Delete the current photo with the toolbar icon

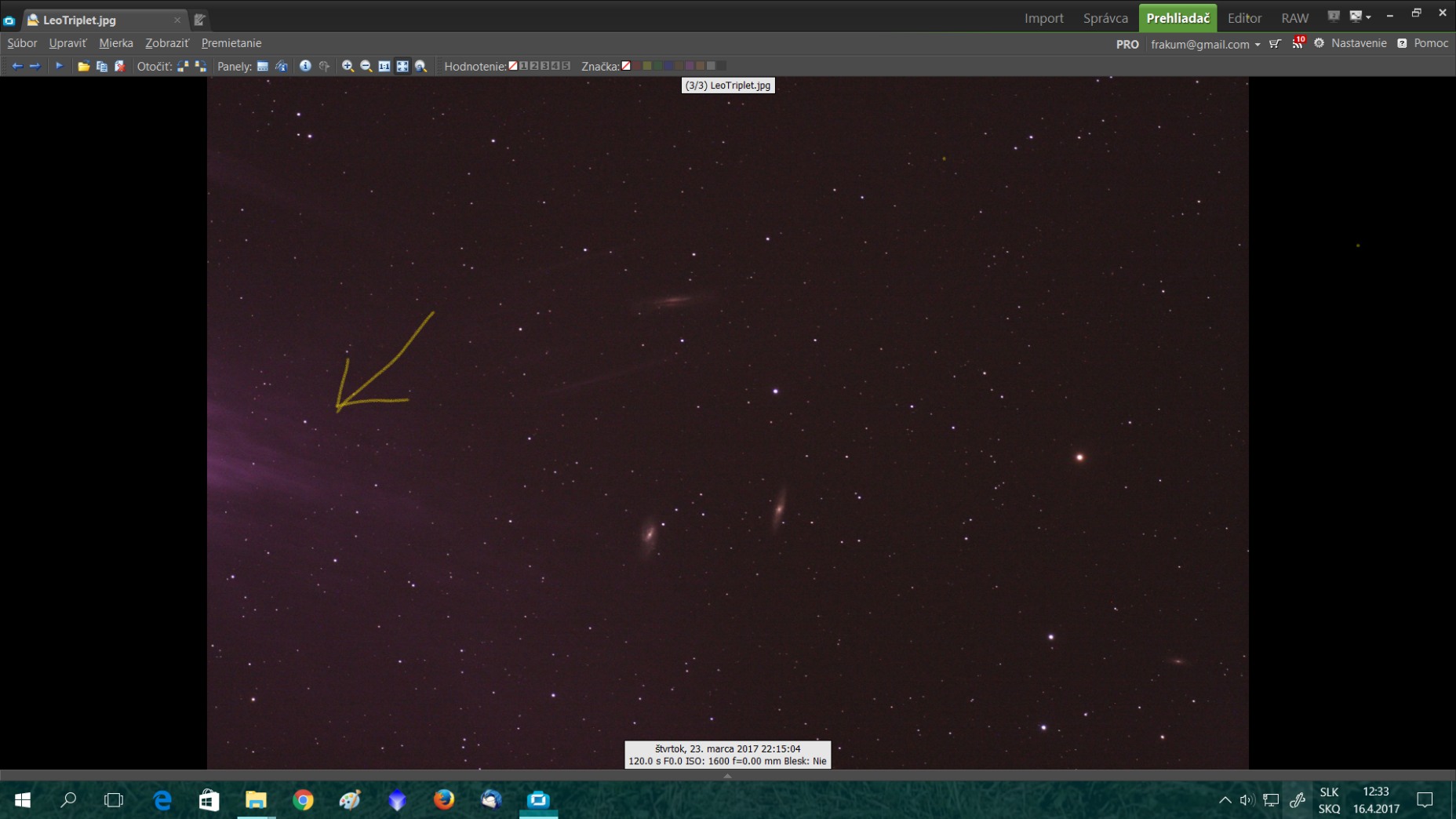tap(120, 67)
